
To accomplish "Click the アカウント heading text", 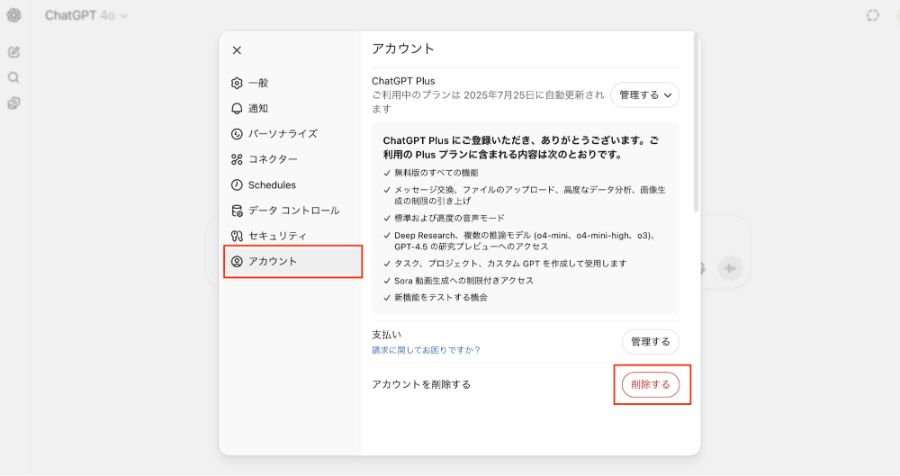I will coord(403,49).
